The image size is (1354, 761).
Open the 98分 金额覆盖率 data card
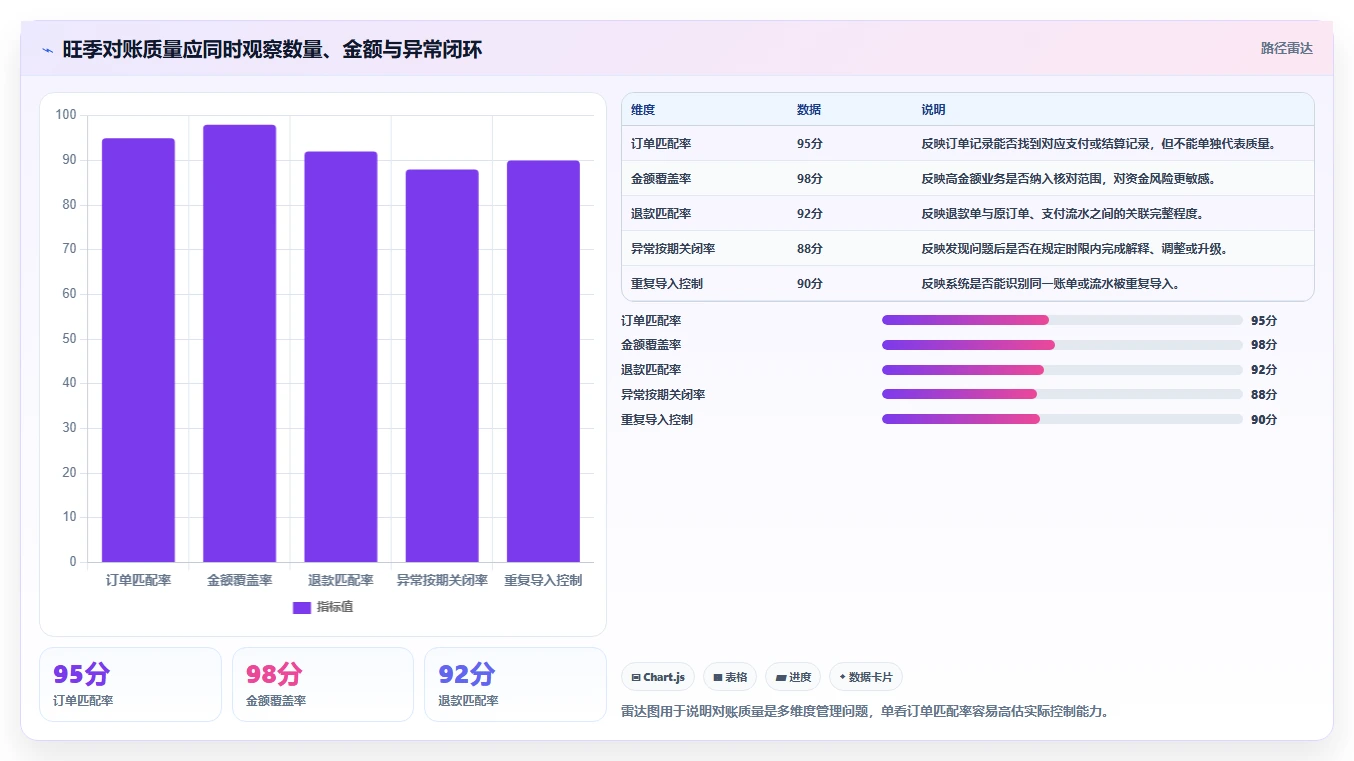(323, 684)
